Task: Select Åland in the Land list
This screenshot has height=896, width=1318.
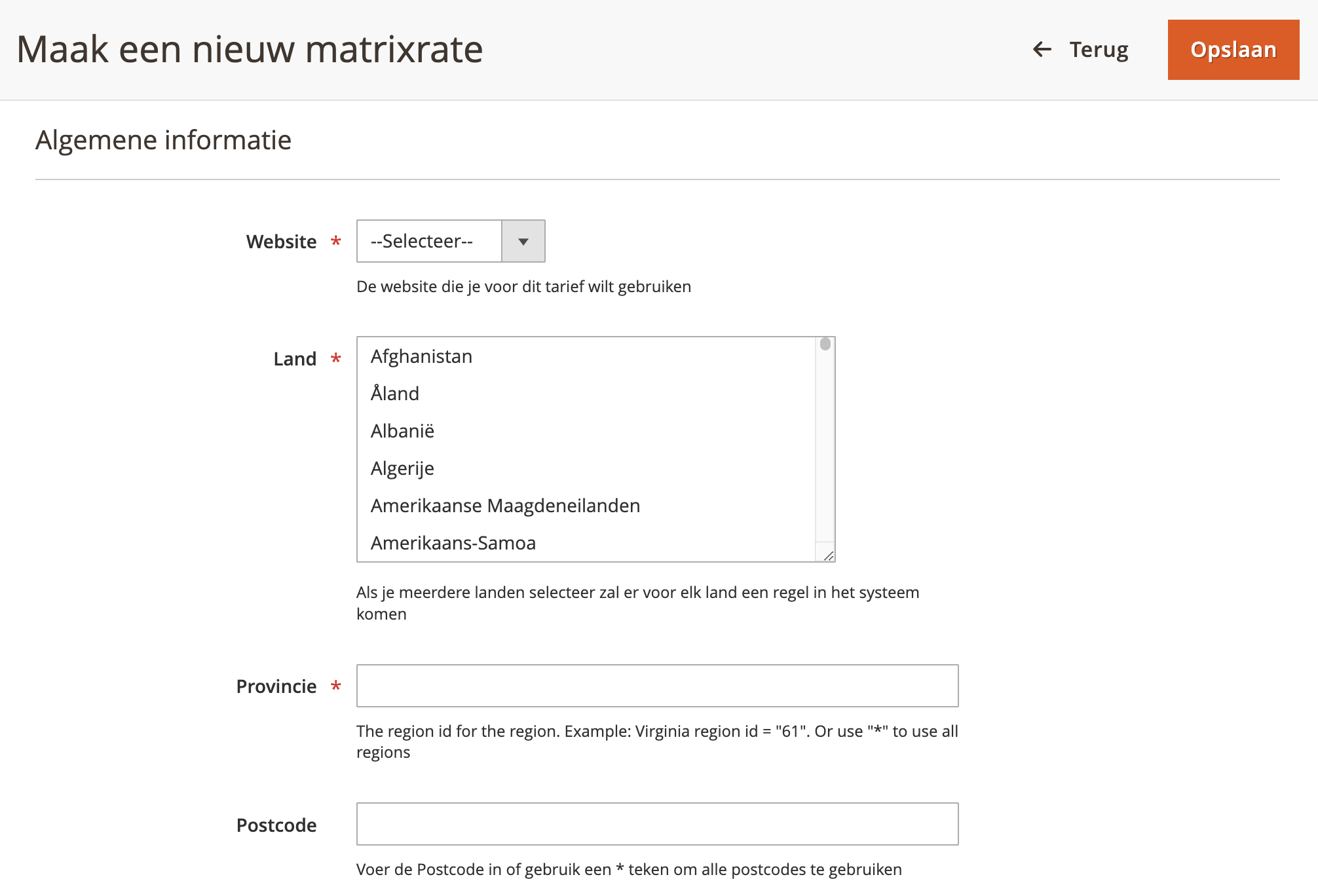Action: click(587, 394)
